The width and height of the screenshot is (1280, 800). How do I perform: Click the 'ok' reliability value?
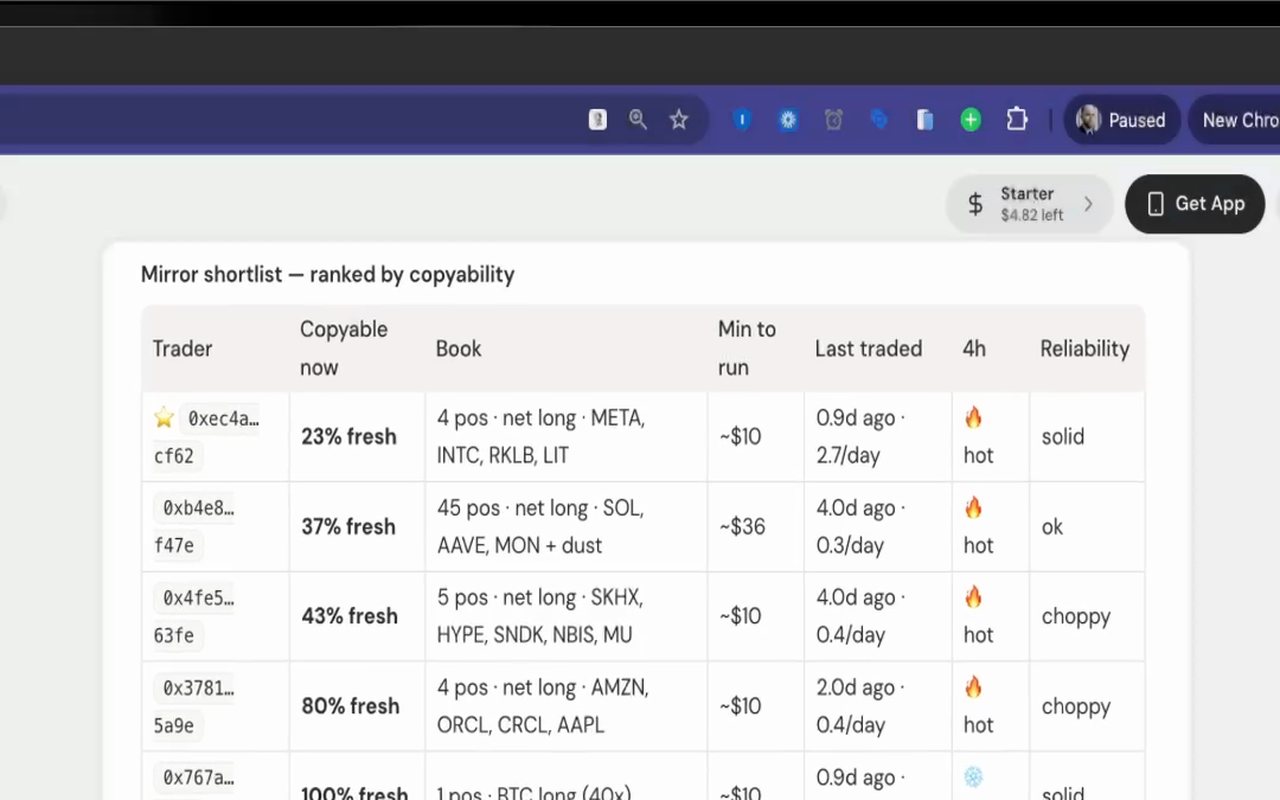1053,527
